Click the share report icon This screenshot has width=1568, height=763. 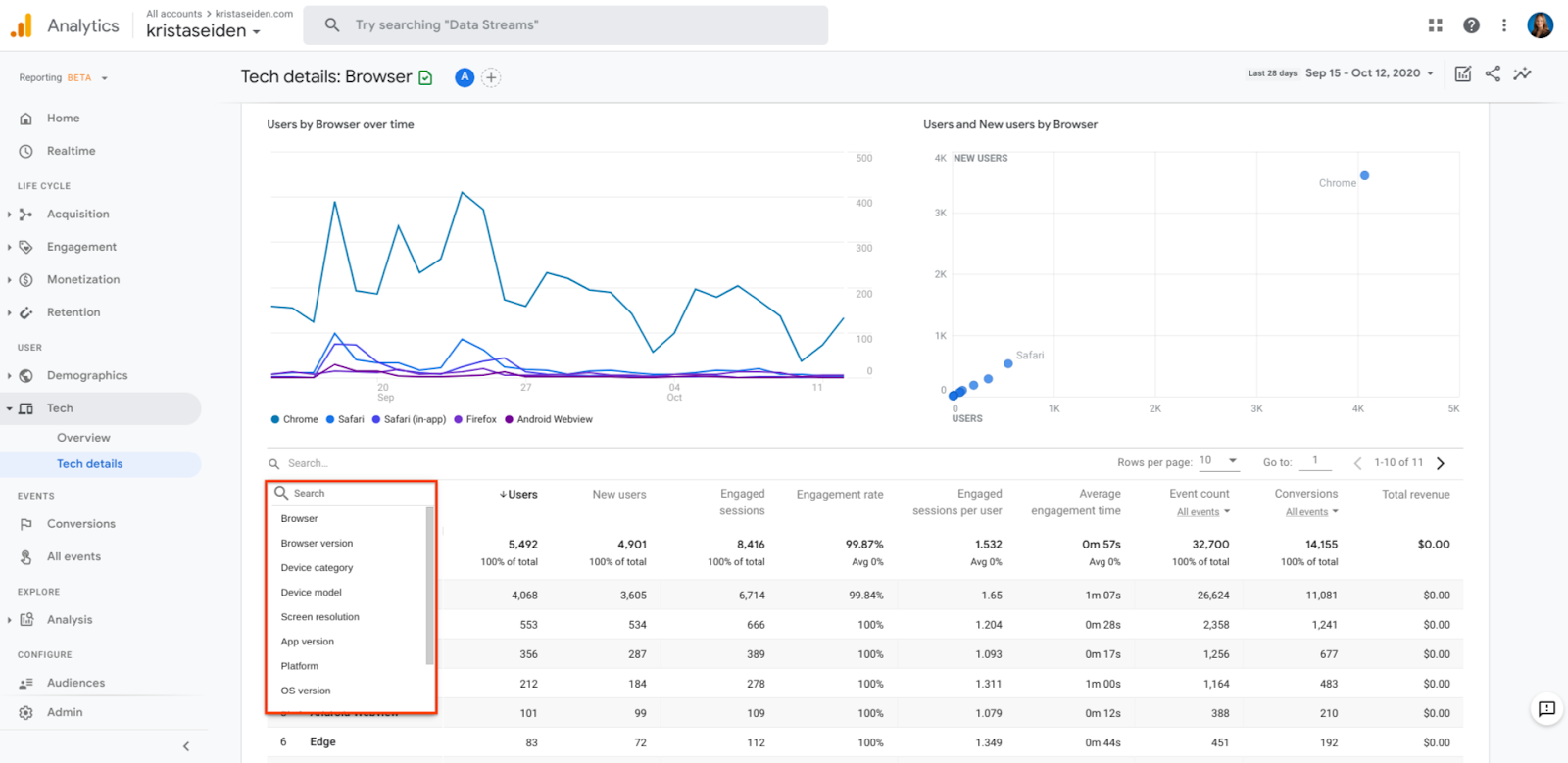(x=1493, y=73)
